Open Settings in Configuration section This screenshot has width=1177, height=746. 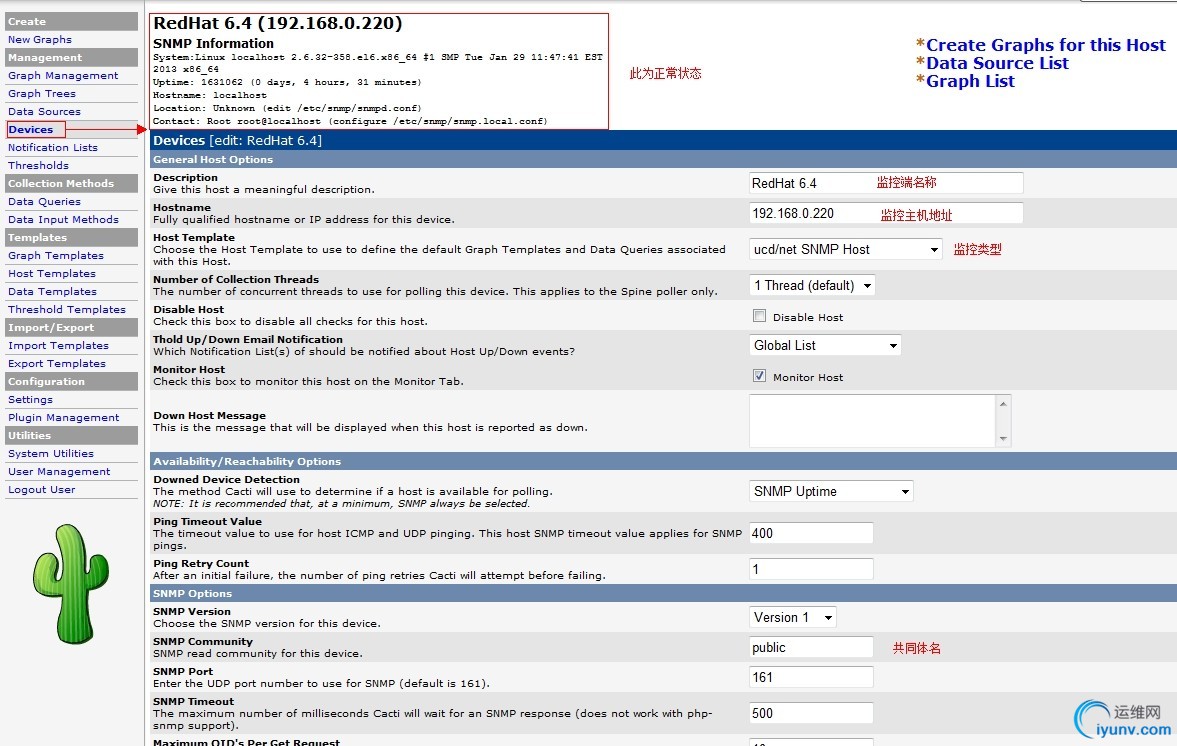30,399
